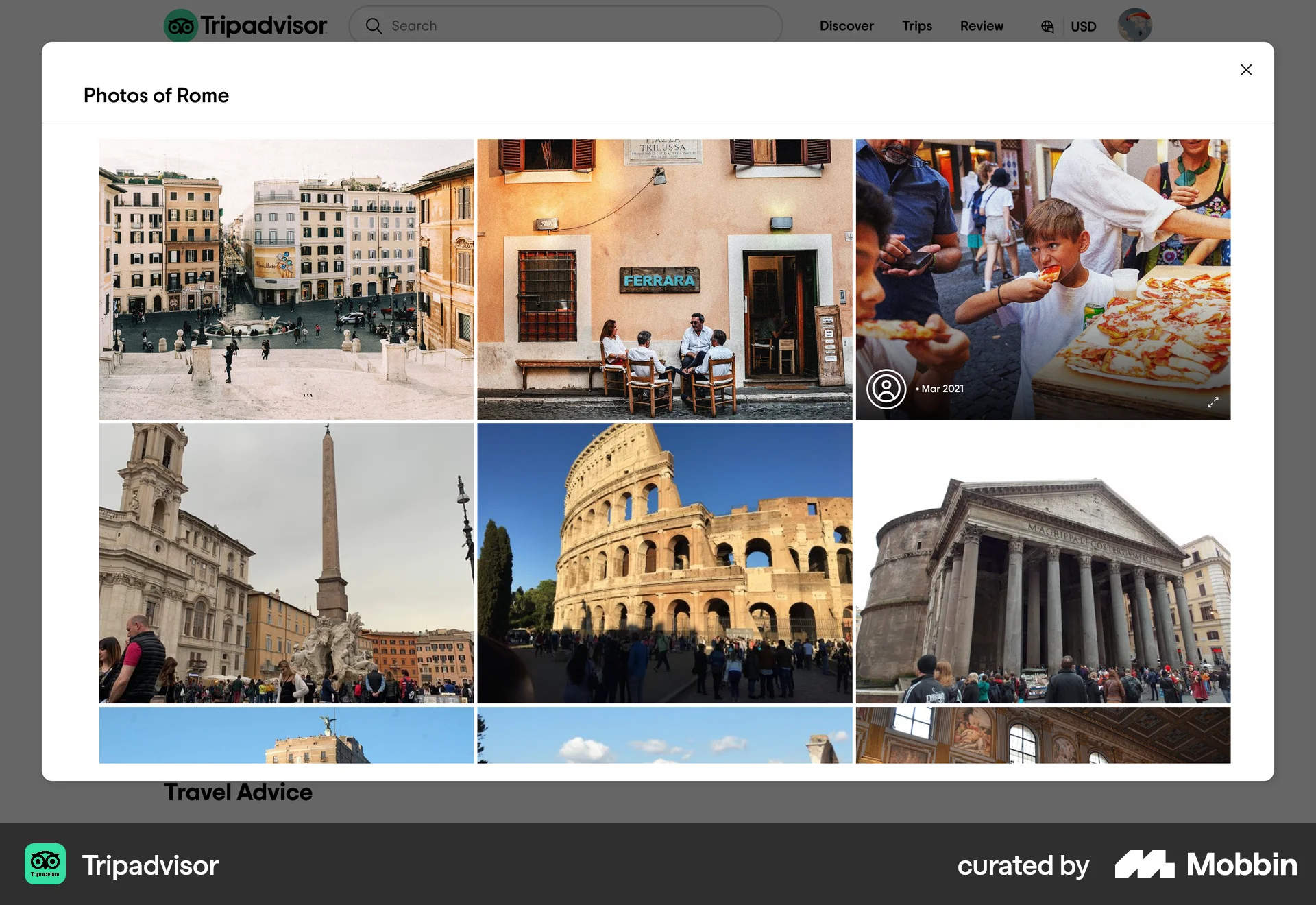Click the reviewer avatar on the pizza photo
Viewport: 1316px width, 905px height.
coord(886,389)
